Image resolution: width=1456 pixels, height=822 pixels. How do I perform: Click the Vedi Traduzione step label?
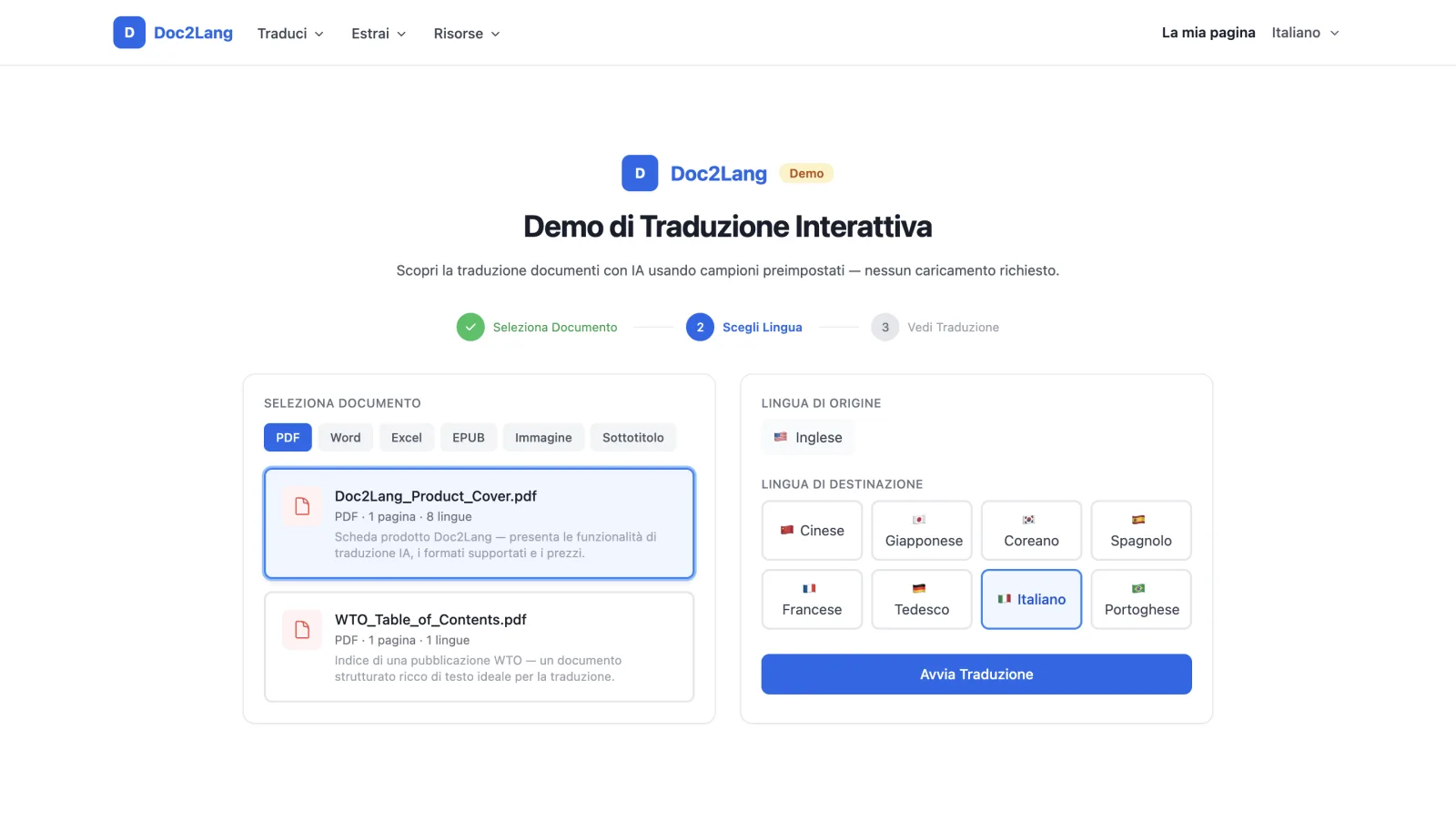[953, 328]
